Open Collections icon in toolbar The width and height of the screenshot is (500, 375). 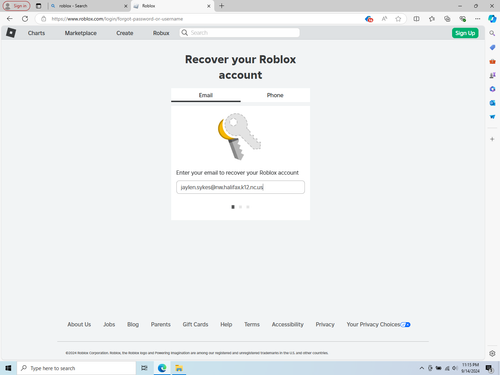pyautogui.click(x=447, y=19)
